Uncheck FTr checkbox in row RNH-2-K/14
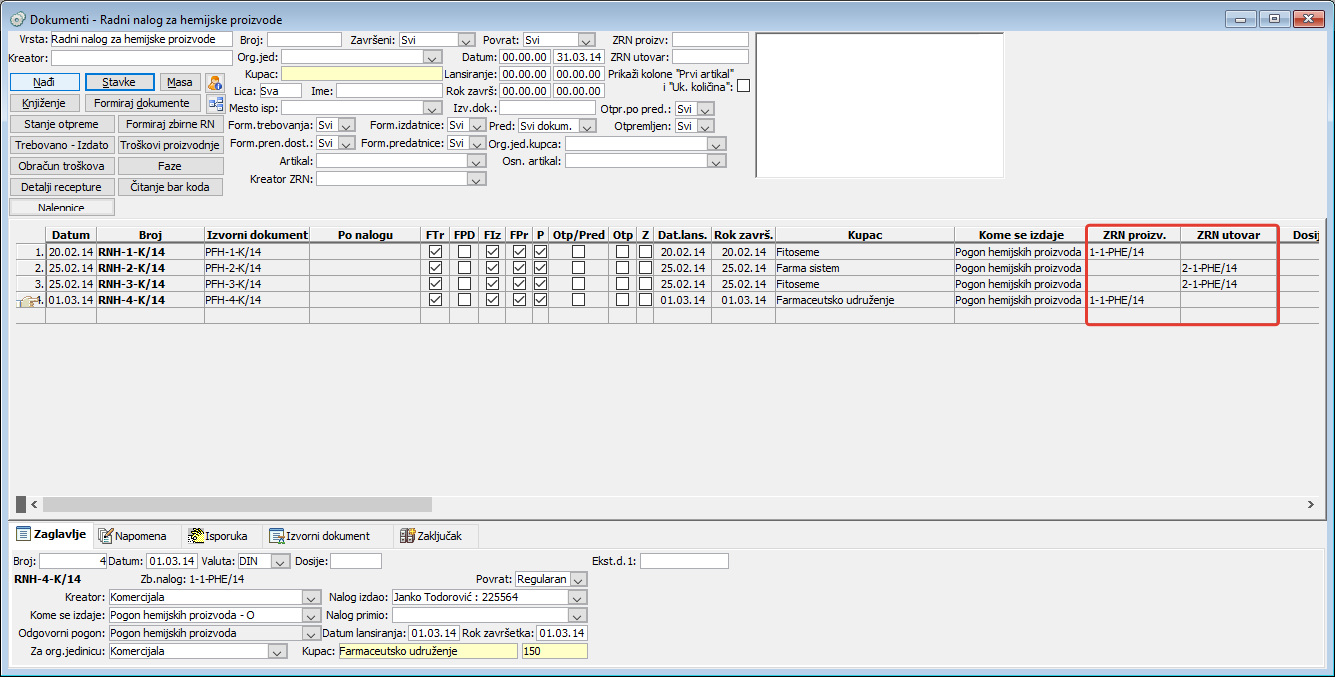1335x677 pixels. click(x=435, y=268)
